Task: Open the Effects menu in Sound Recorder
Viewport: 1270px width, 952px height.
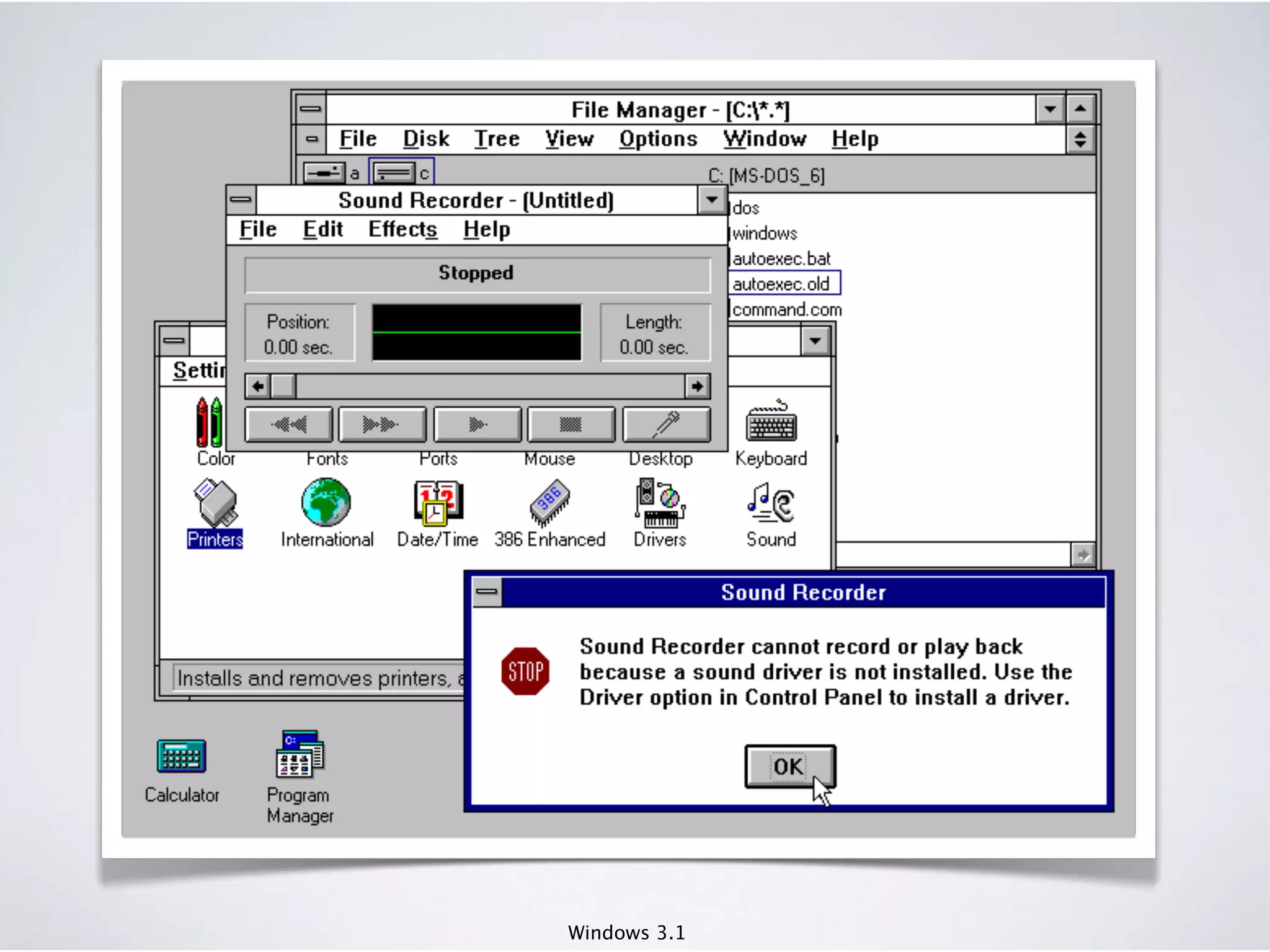Action: [x=402, y=229]
